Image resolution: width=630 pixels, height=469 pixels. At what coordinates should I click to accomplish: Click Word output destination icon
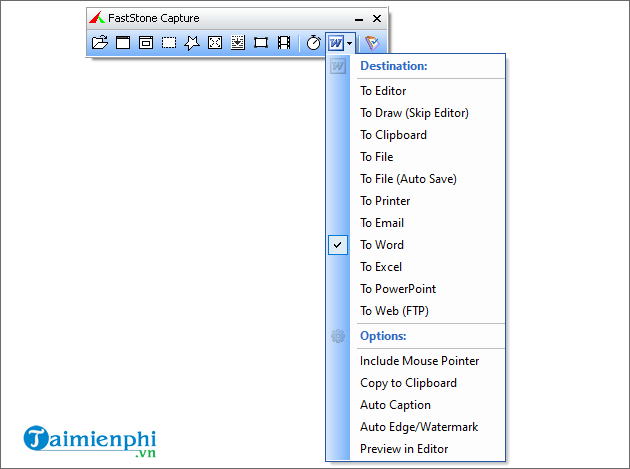coord(336,42)
